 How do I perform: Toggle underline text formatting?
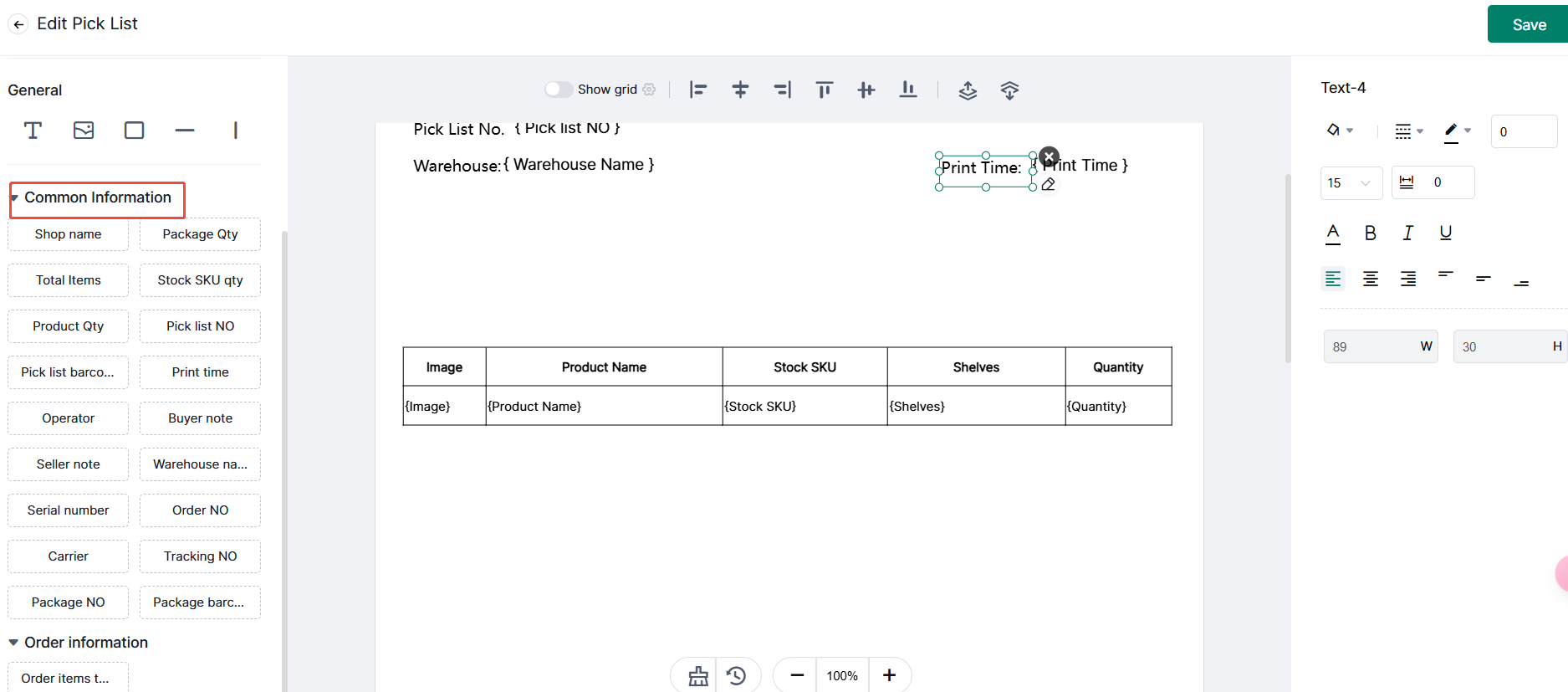click(1445, 233)
